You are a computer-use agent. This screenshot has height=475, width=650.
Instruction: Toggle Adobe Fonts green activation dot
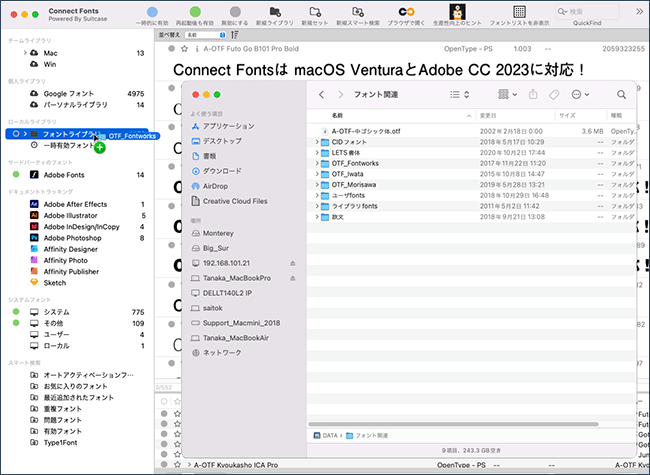coord(16,174)
